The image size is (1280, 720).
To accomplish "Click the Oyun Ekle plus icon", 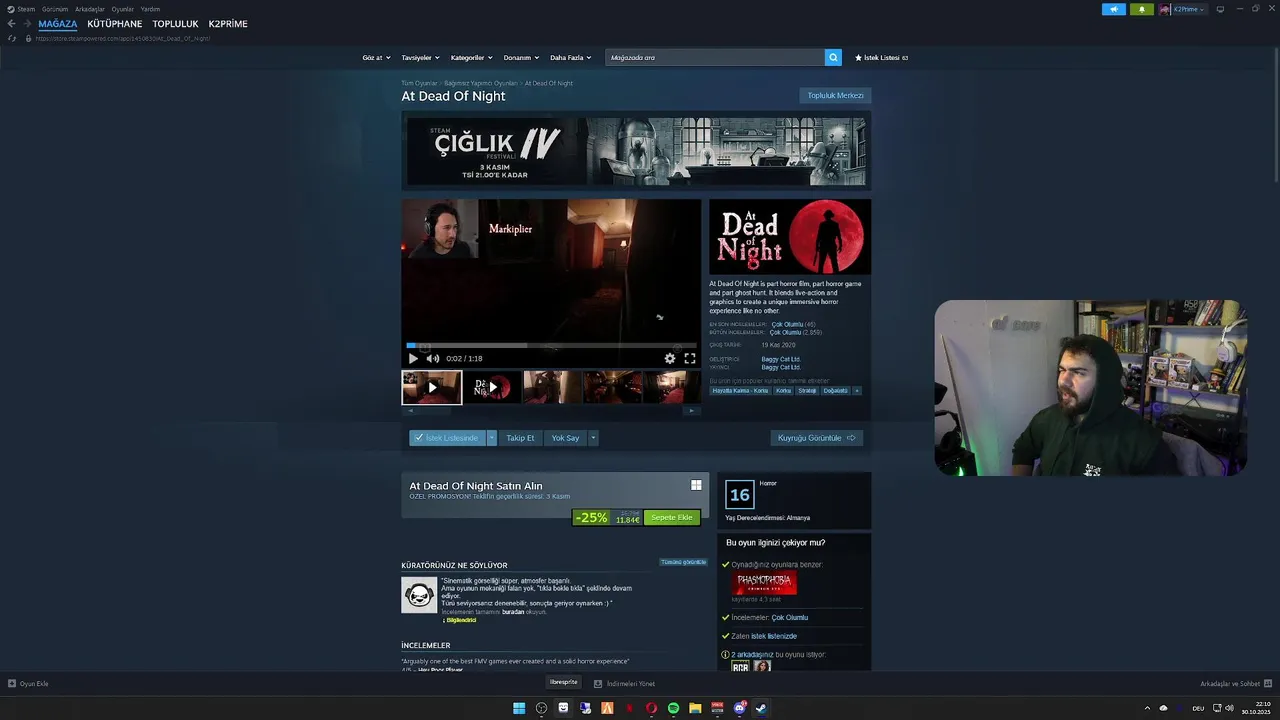I will tap(12, 684).
